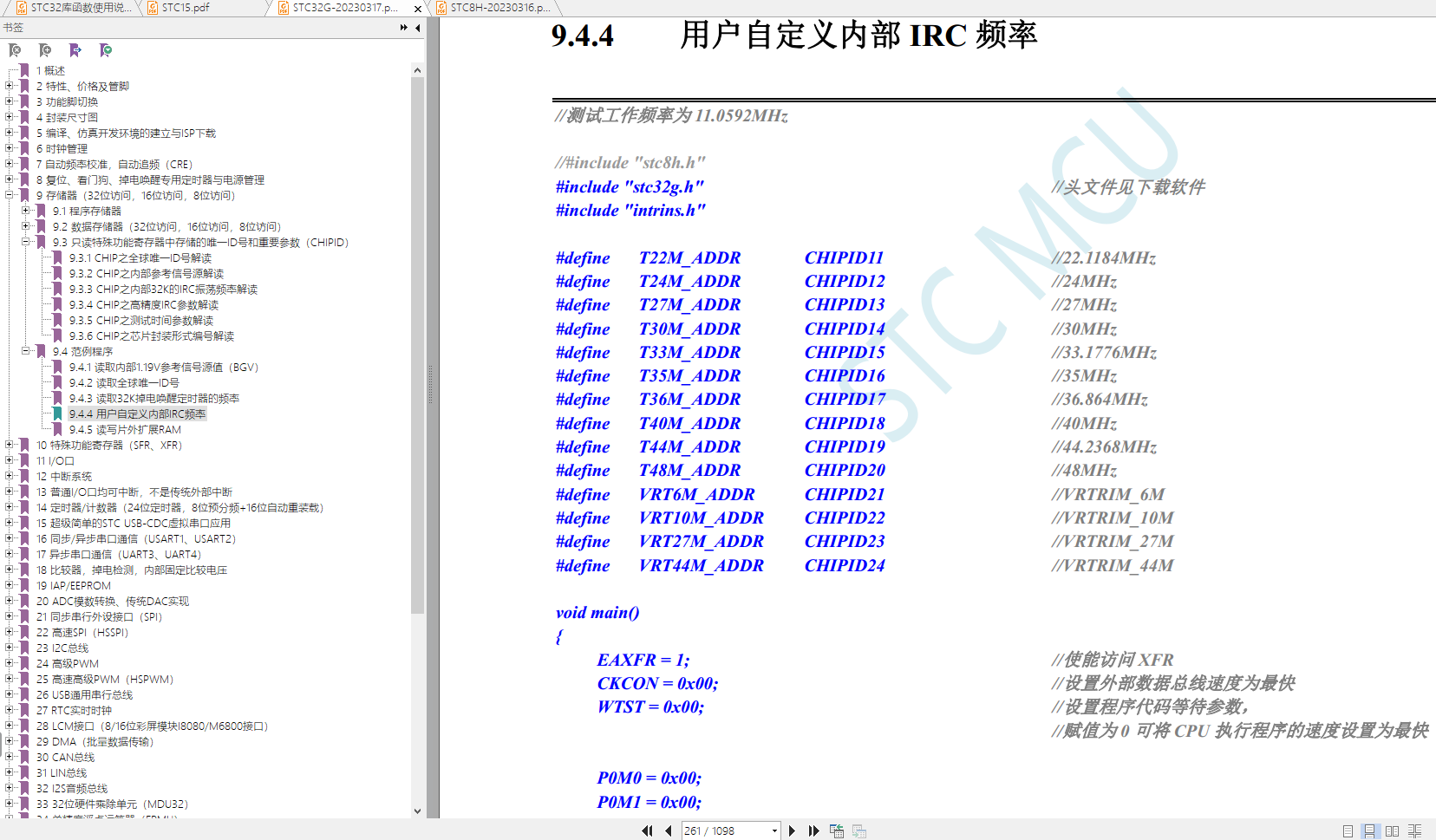Click the text void main()
The image size is (1436, 840).
click(597, 612)
